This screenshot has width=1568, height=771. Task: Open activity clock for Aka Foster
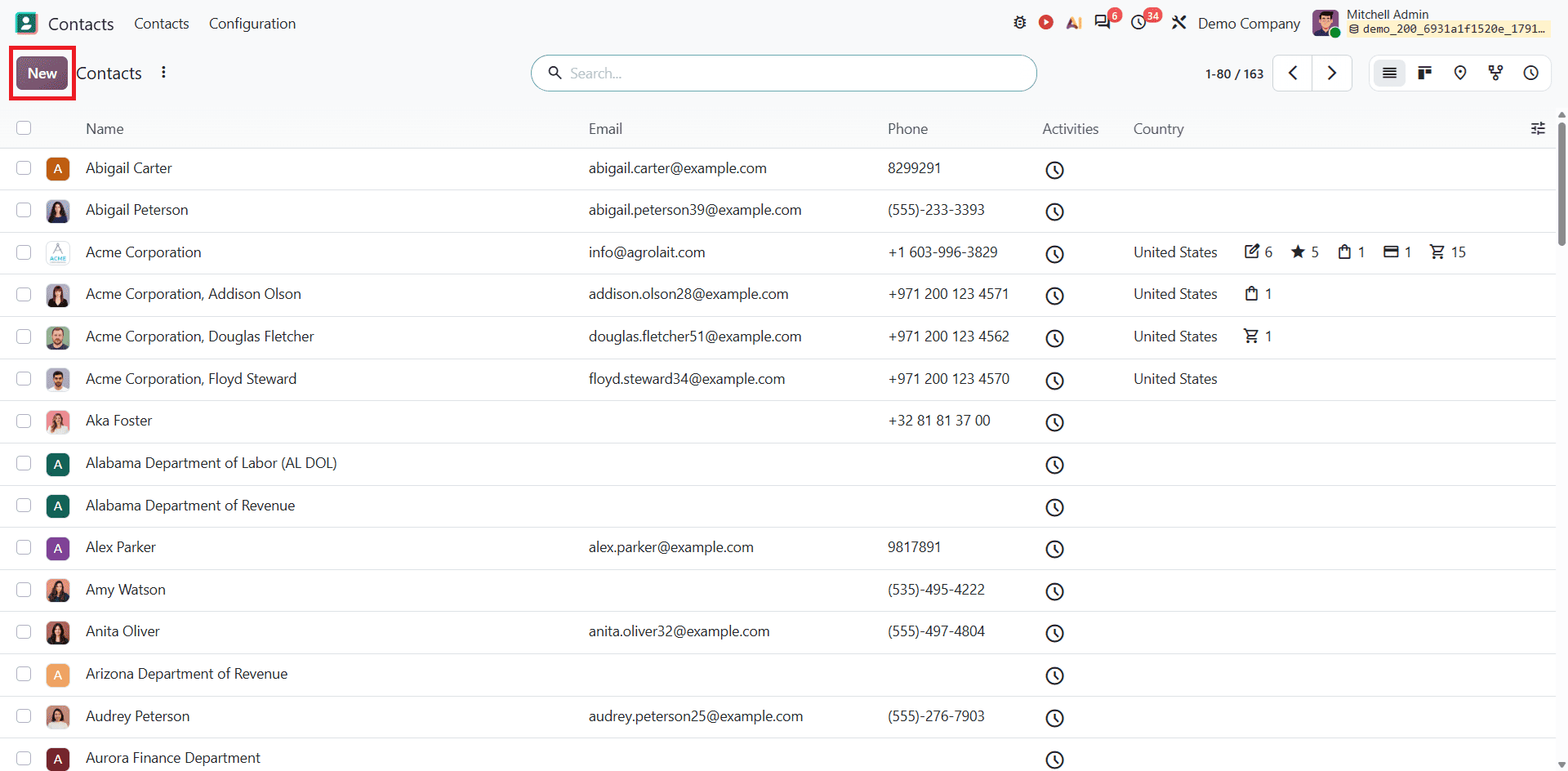pos(1054,422)
